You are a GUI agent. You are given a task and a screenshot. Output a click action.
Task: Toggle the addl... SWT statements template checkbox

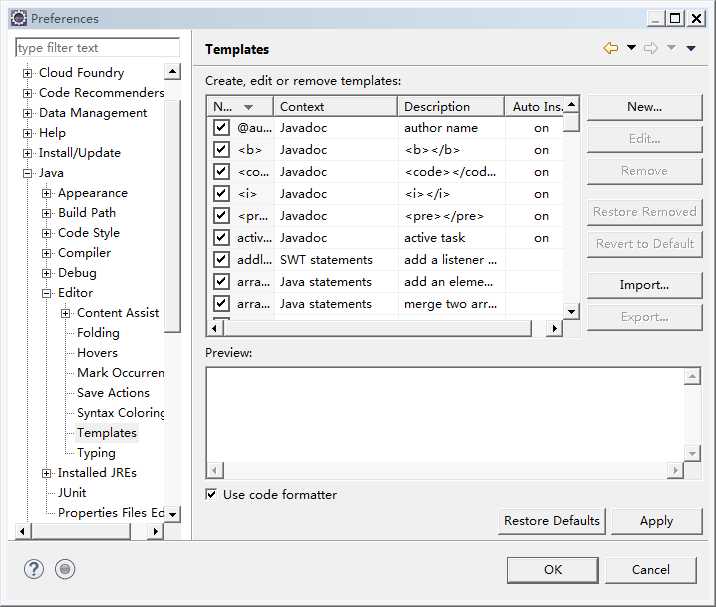tap(221, 259)
